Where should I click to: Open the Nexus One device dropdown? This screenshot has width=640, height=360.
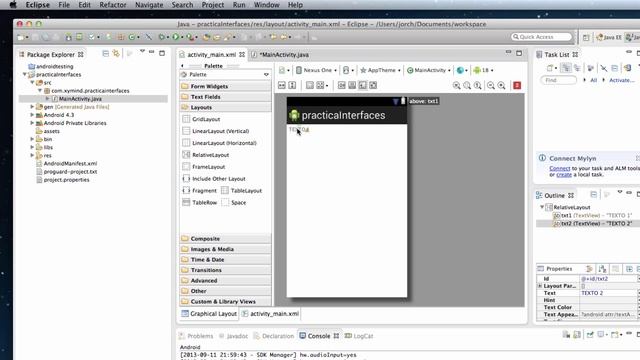pyautogui.click(x=316, y=70)
